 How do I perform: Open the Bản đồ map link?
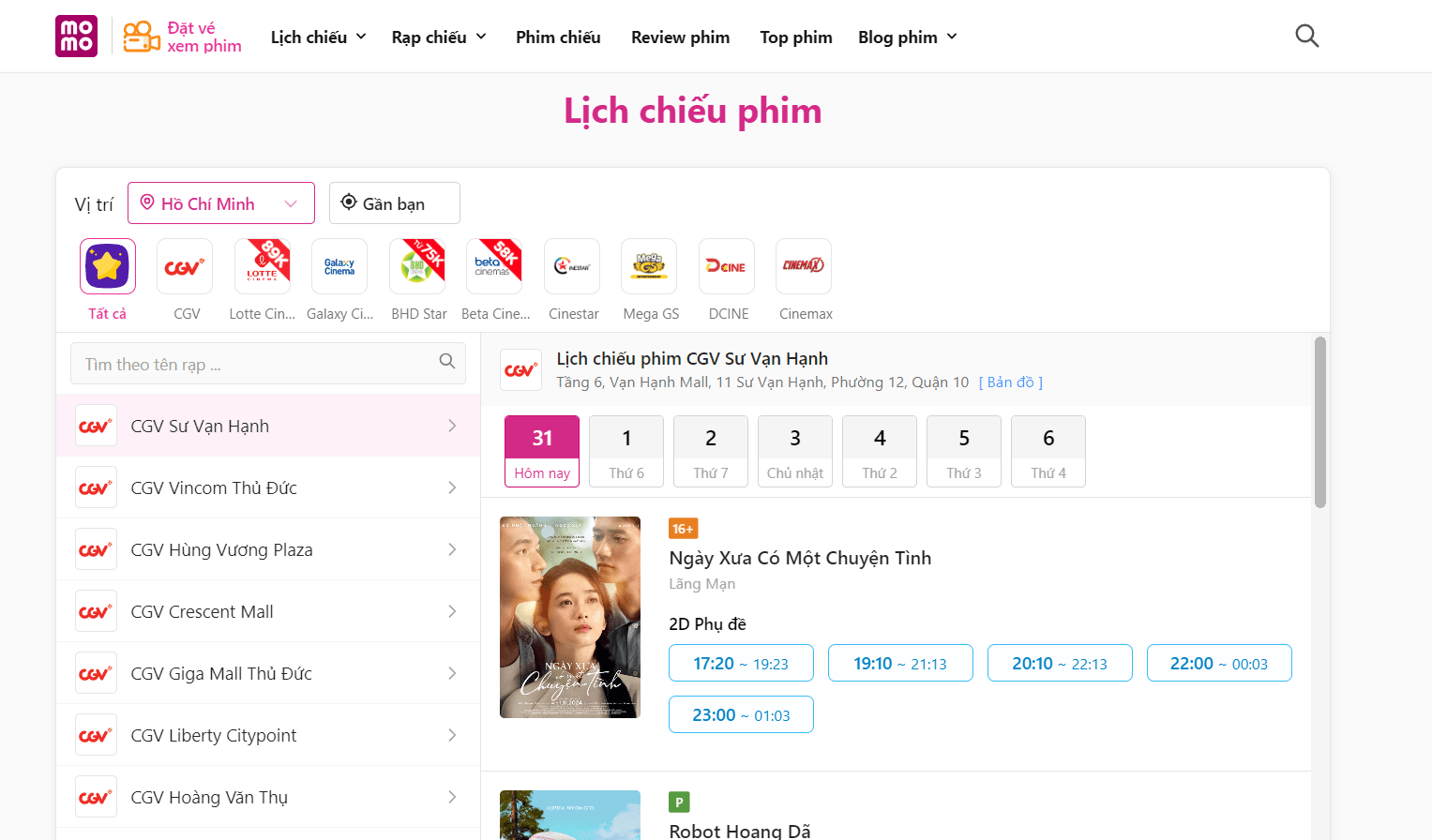pyautogui.click(x=1011, y=382)
